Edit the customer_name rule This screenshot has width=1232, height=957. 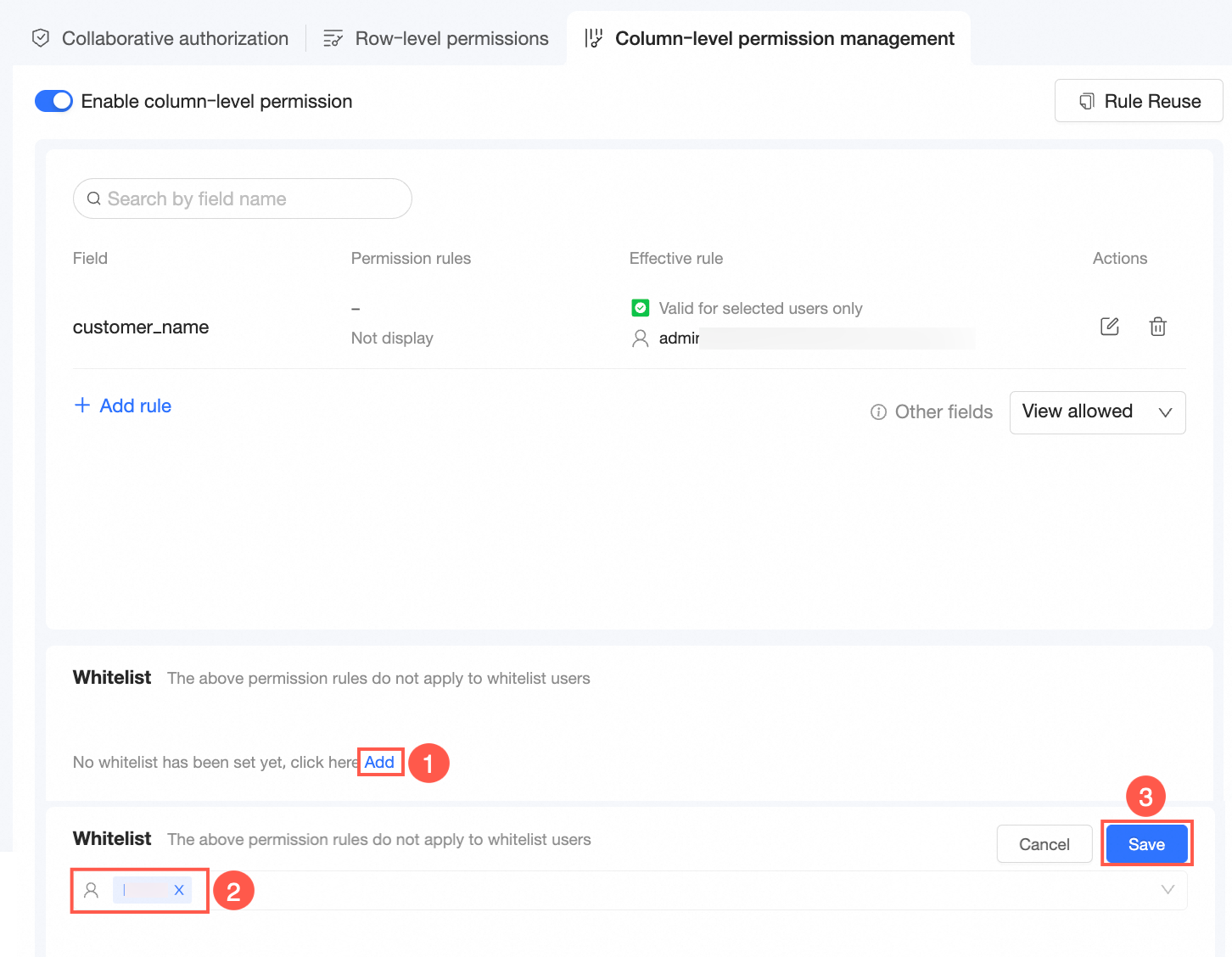point(1110,327)
